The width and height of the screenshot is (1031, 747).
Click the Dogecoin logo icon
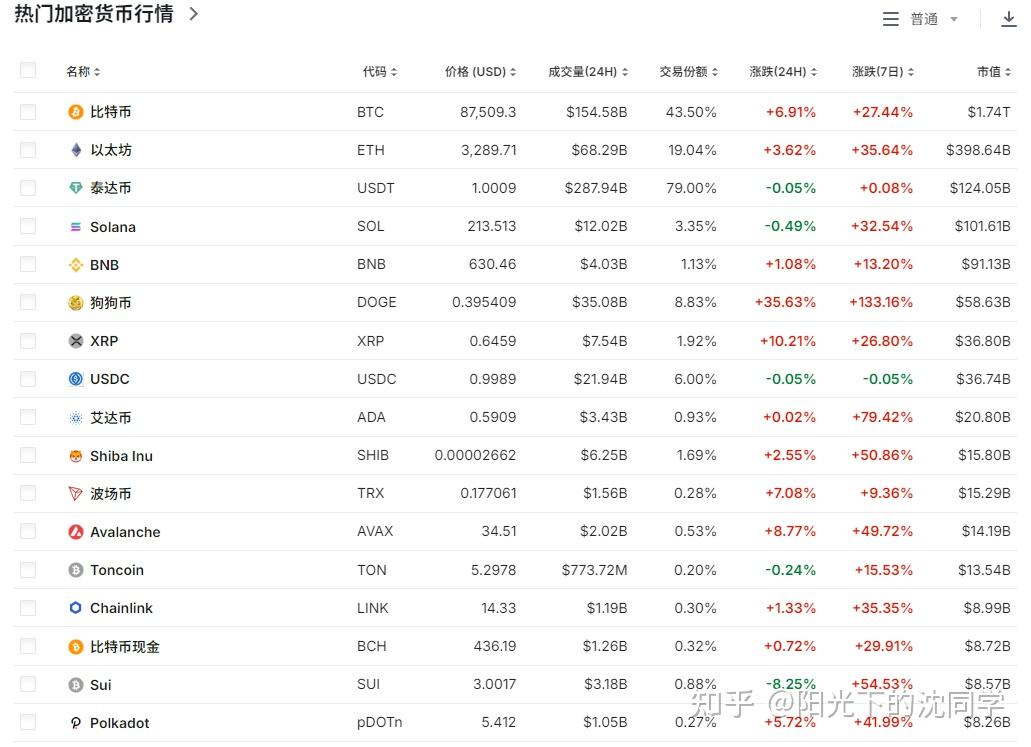[x=76, y=303]
